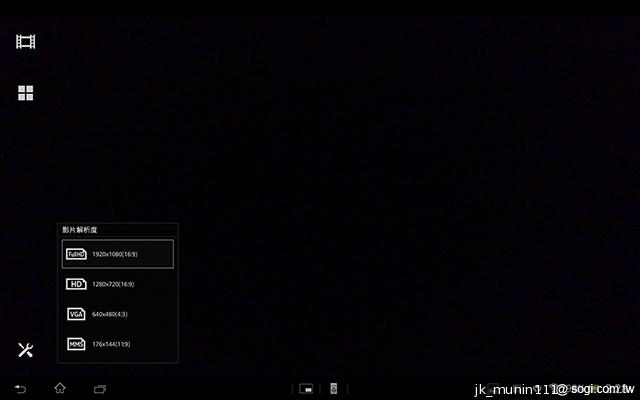Viewport: 640px width, 400px height.
Task: Tap the video mode filmstrip icon
Action: (26, 42)
